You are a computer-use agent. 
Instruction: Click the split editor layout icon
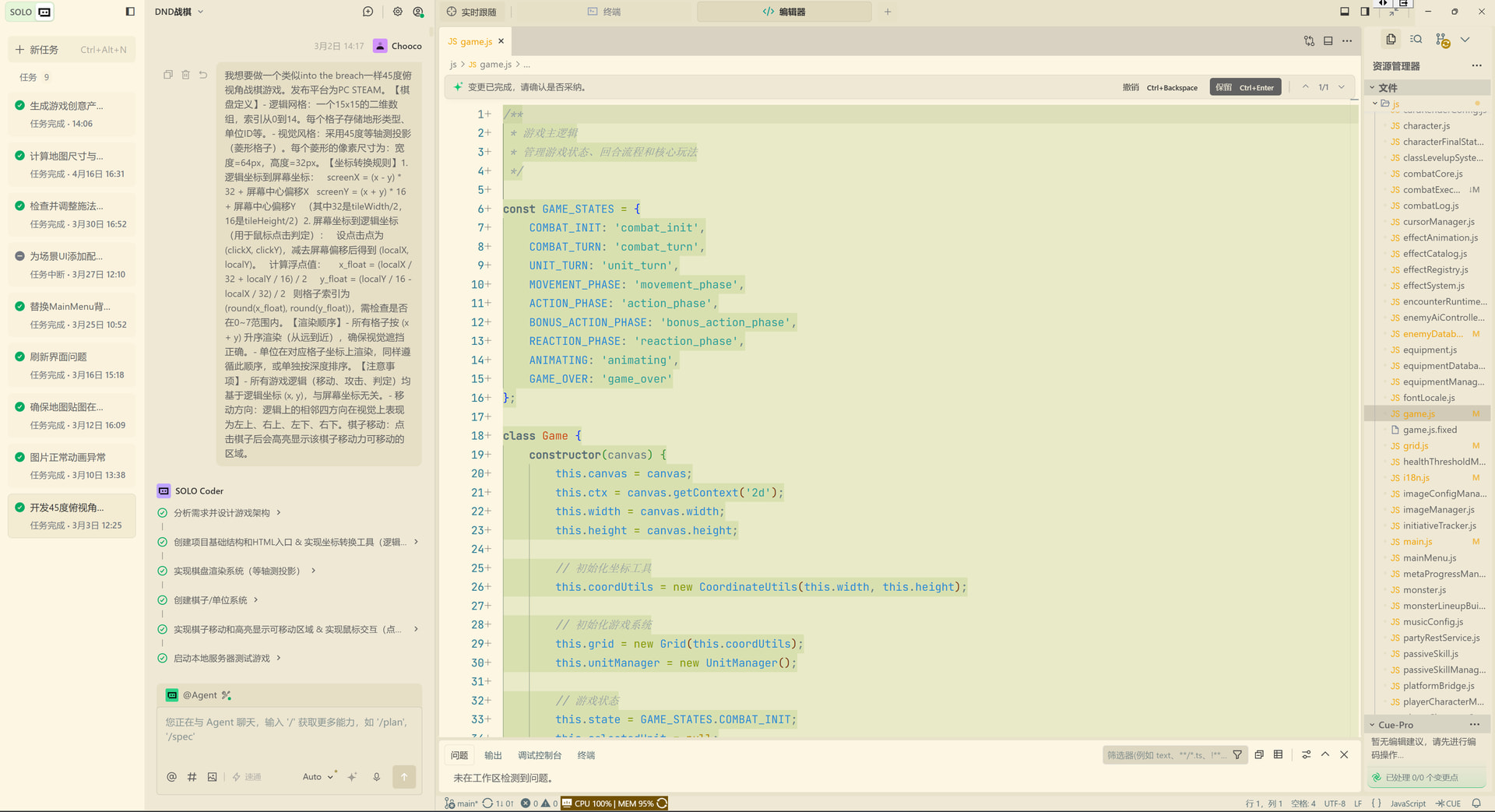point(1328,41)
